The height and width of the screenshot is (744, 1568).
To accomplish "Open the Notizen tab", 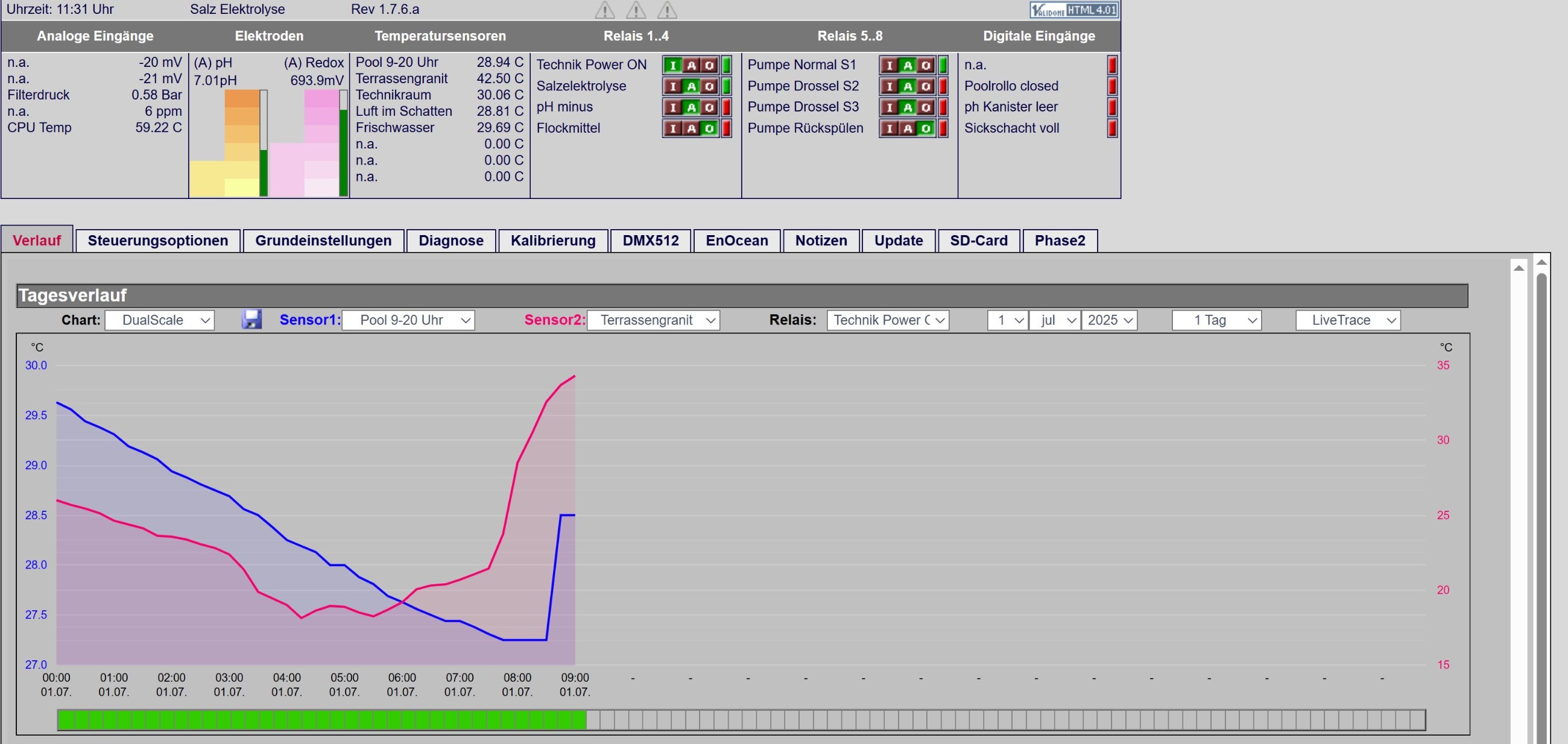I will 821,241.
